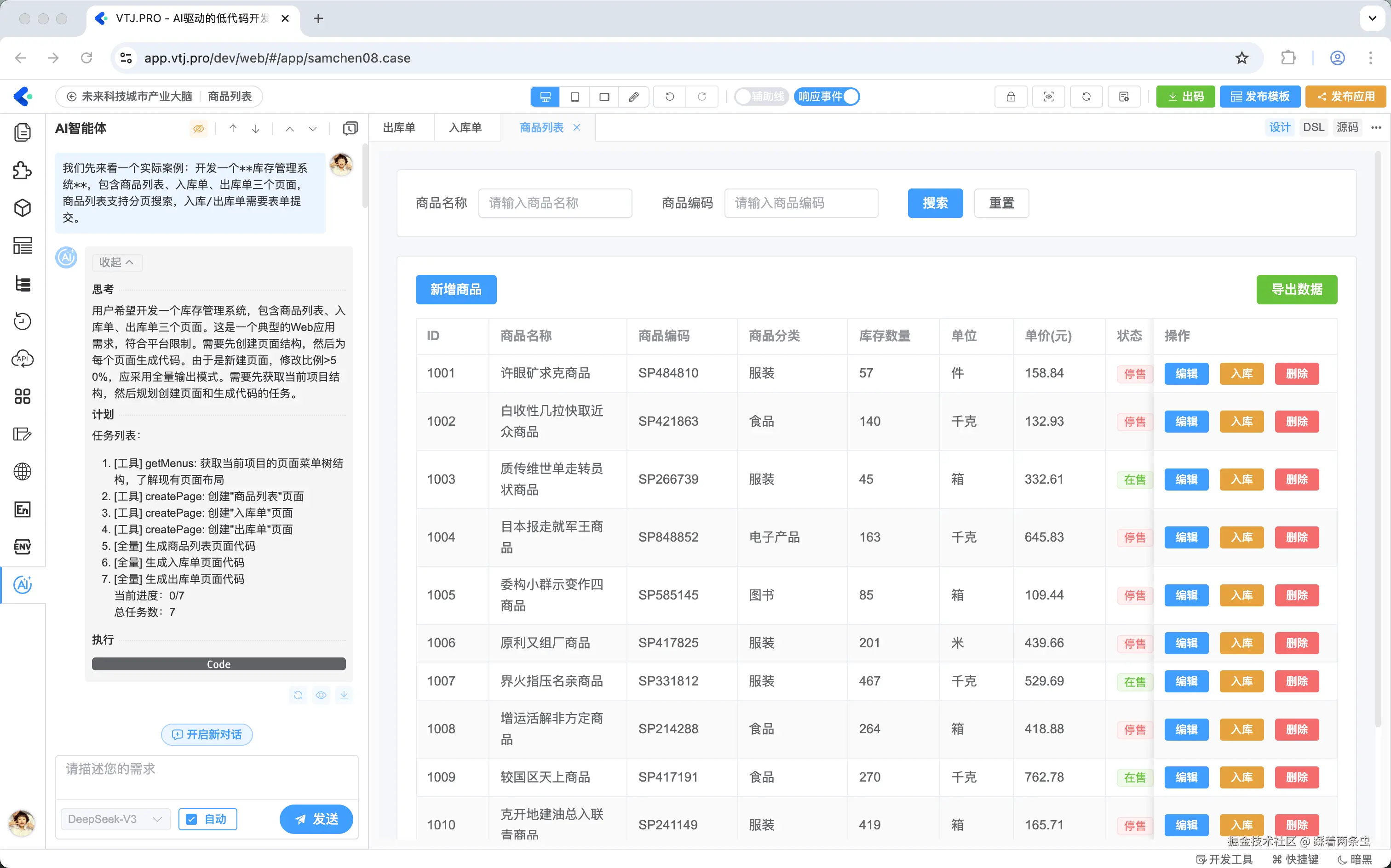Click the globe icon in sidebar
This screenshot has width=1391, height=868.
(x=23, y=471)
